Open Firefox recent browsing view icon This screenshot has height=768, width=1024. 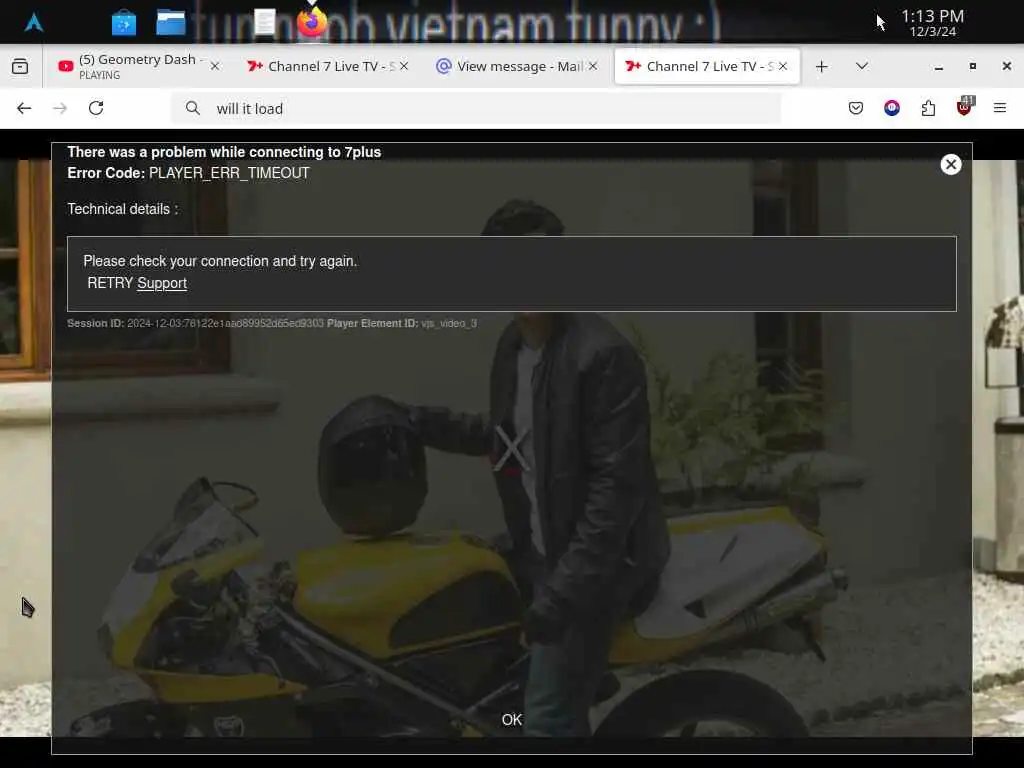click(20, 66)
